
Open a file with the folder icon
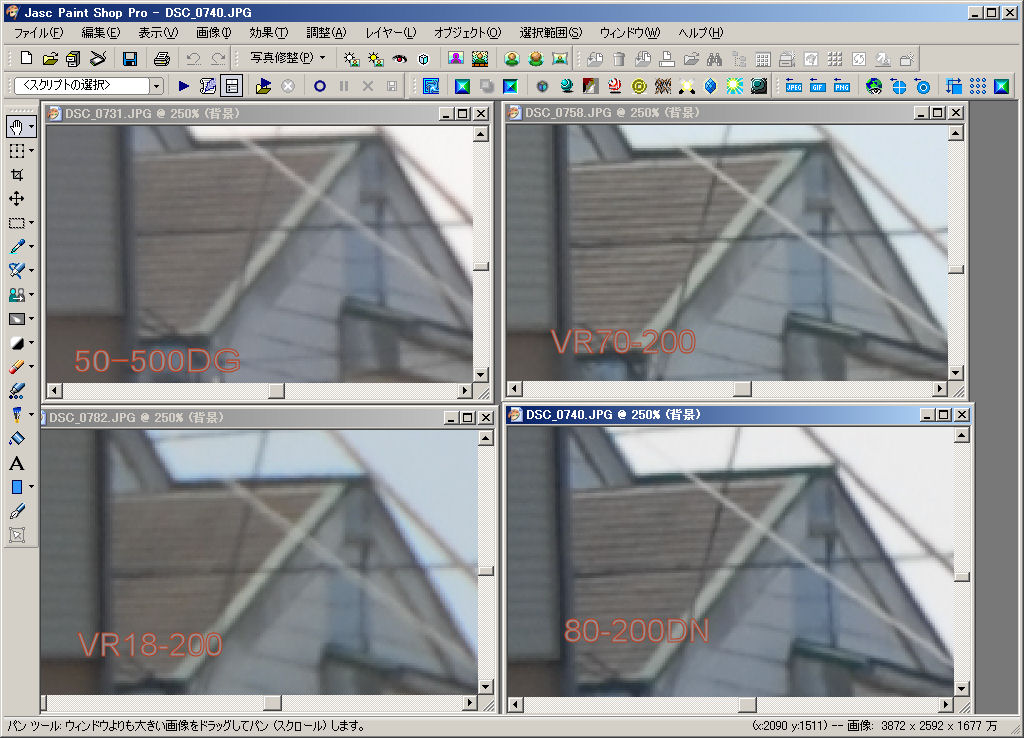50,59
